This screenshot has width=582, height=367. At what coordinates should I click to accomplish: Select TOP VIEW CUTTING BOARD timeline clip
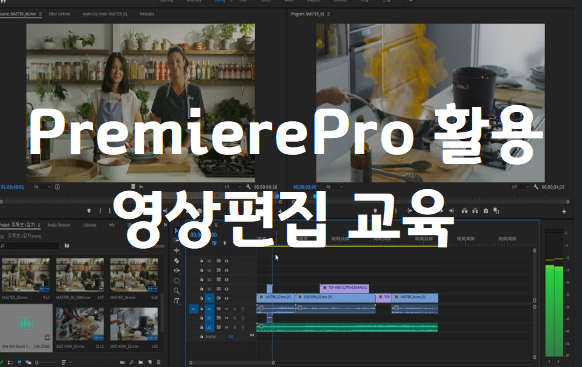point(344,288)
